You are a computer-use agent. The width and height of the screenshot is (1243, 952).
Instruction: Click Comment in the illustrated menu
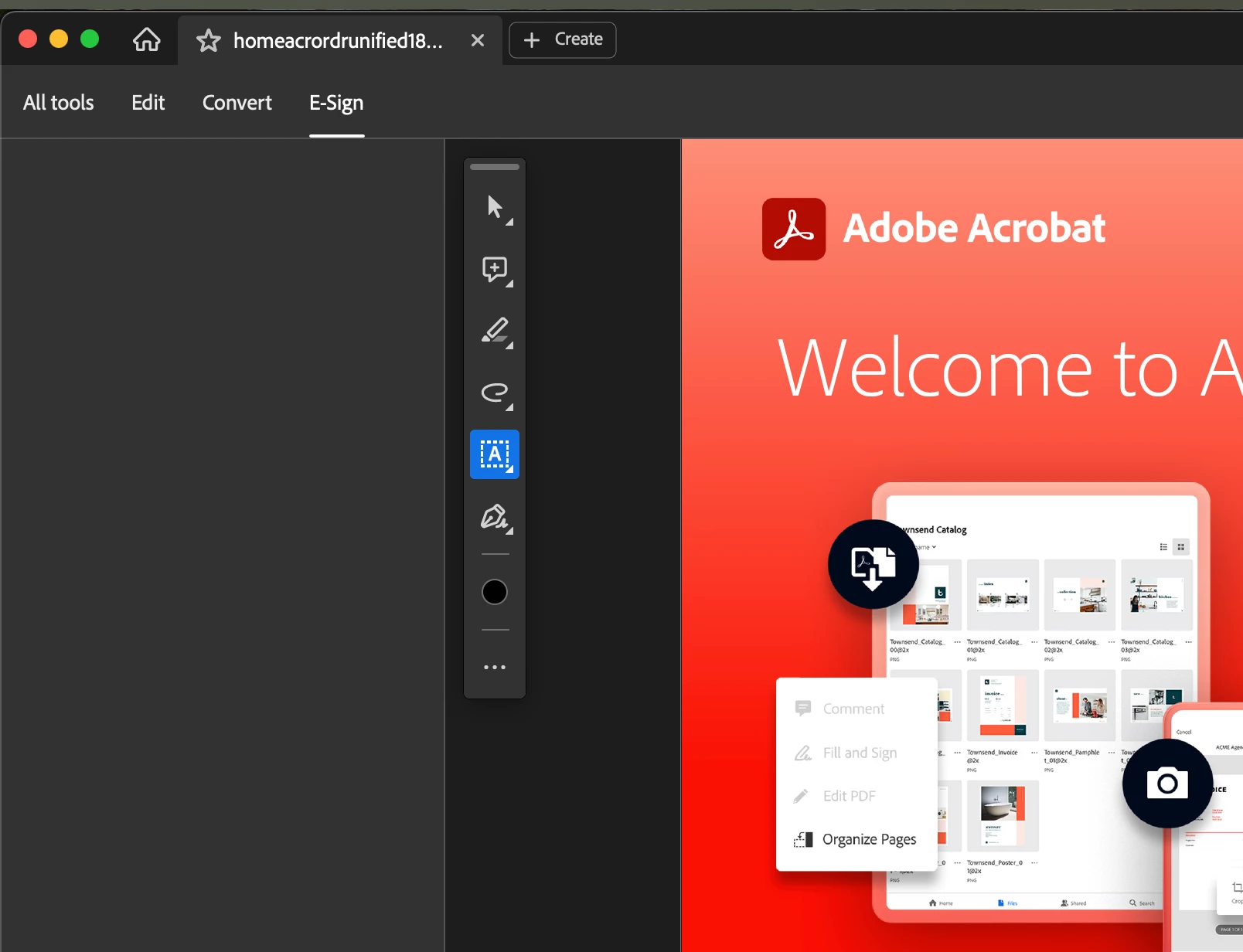(x=840, y=709)
